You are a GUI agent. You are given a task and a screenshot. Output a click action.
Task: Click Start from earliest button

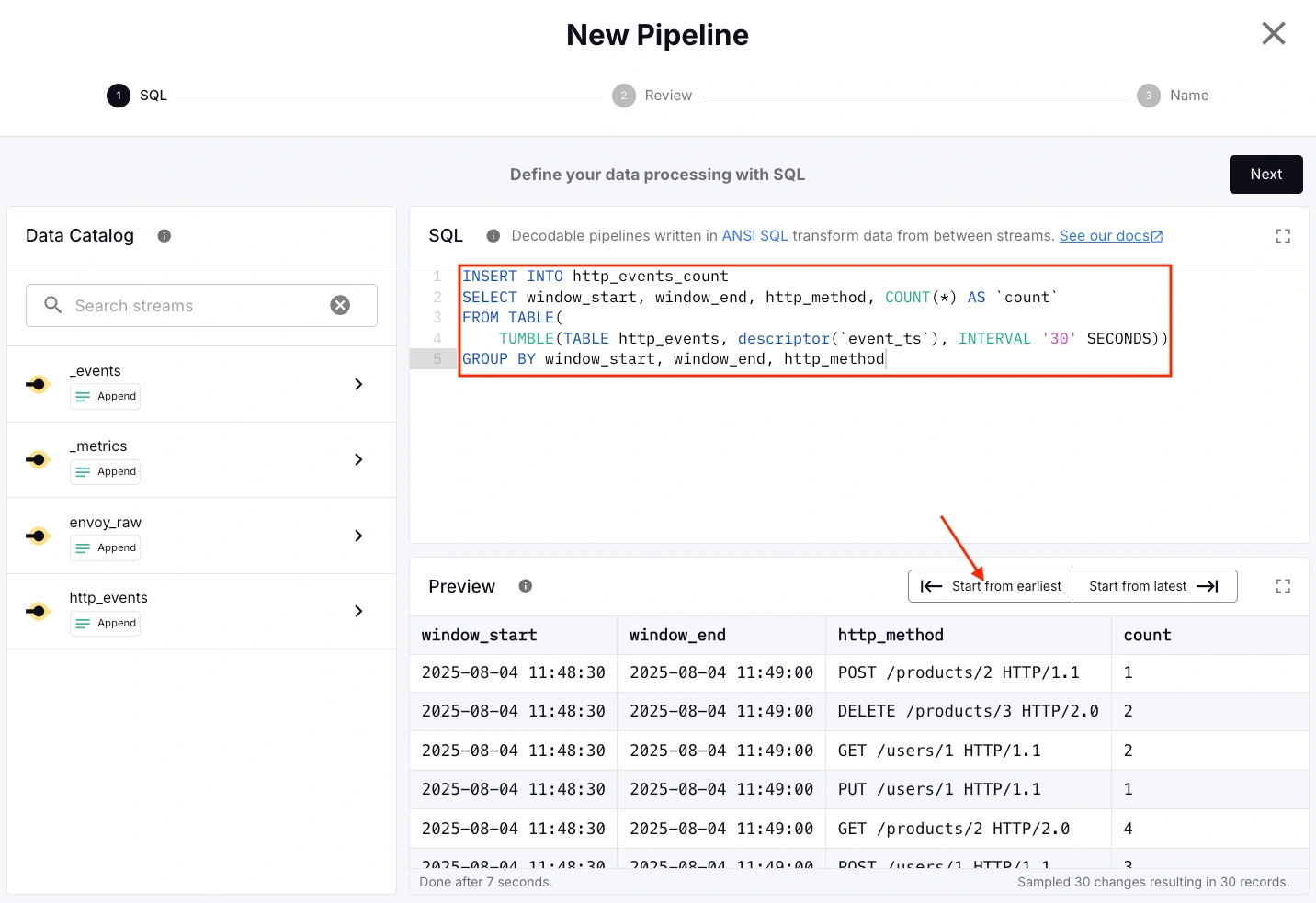(990, 586)
